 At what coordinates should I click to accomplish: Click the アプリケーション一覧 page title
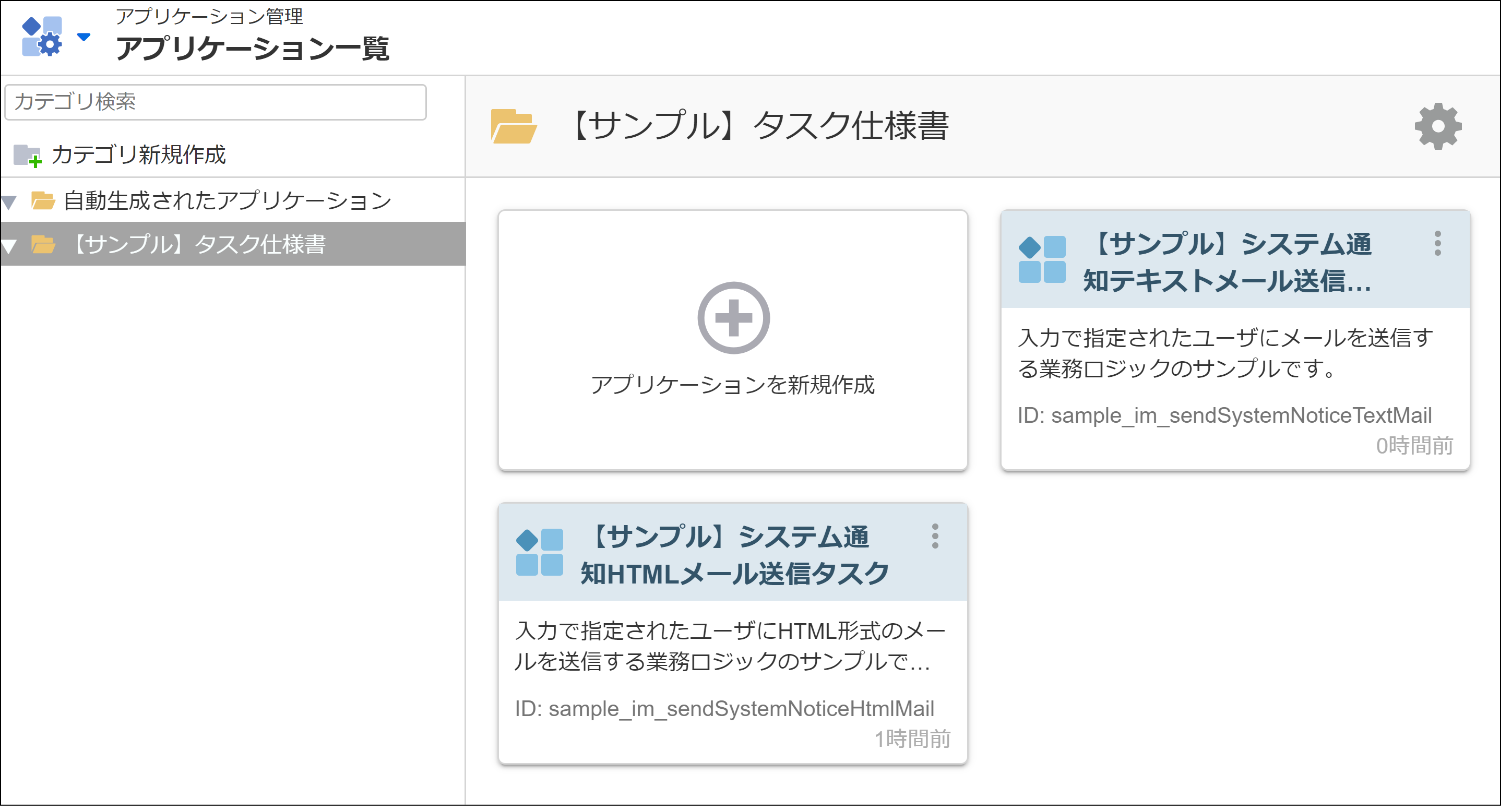point(253,48)
